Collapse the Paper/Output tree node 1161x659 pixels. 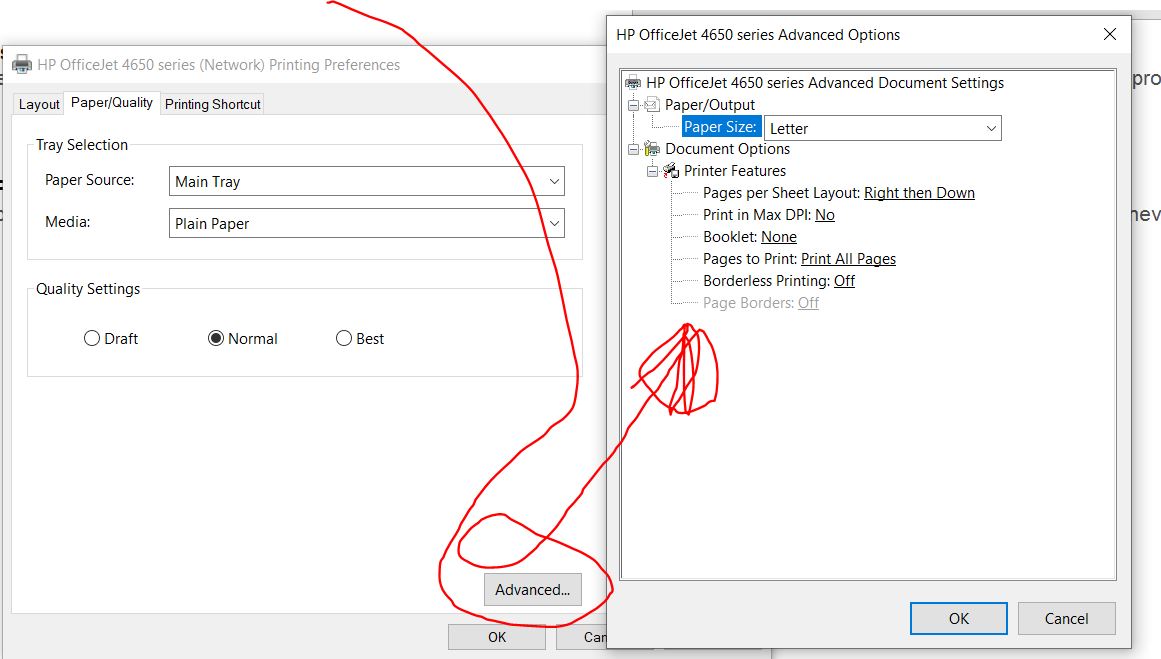pyautogui.click(x=633, y=105)
